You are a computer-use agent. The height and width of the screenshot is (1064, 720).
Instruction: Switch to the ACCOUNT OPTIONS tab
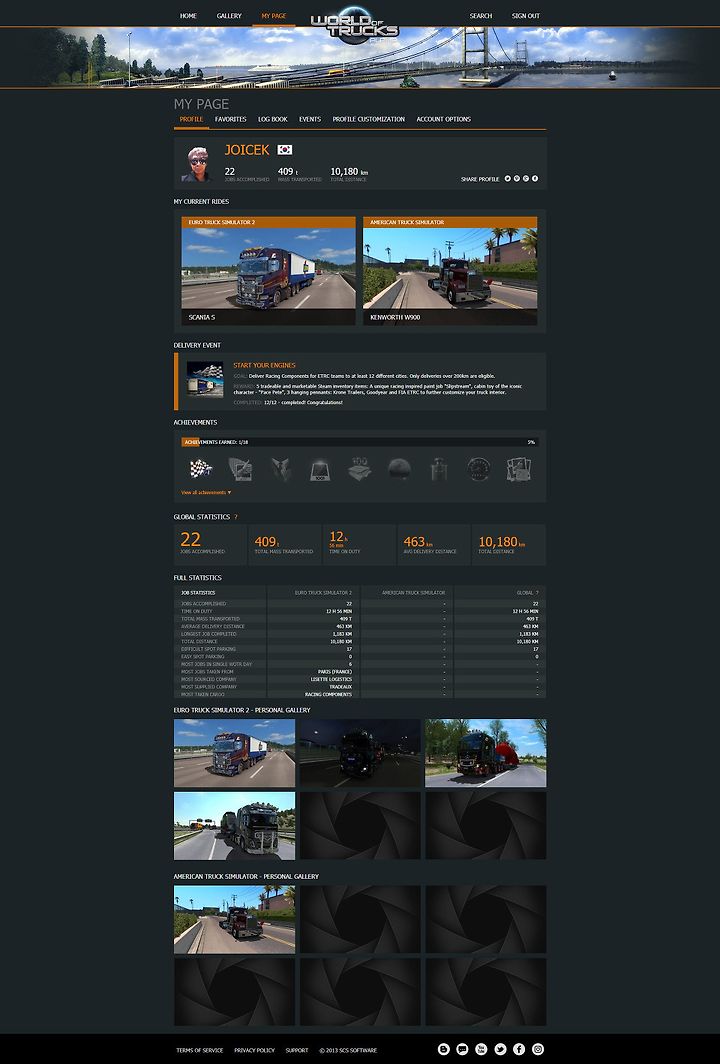(444, 119)
